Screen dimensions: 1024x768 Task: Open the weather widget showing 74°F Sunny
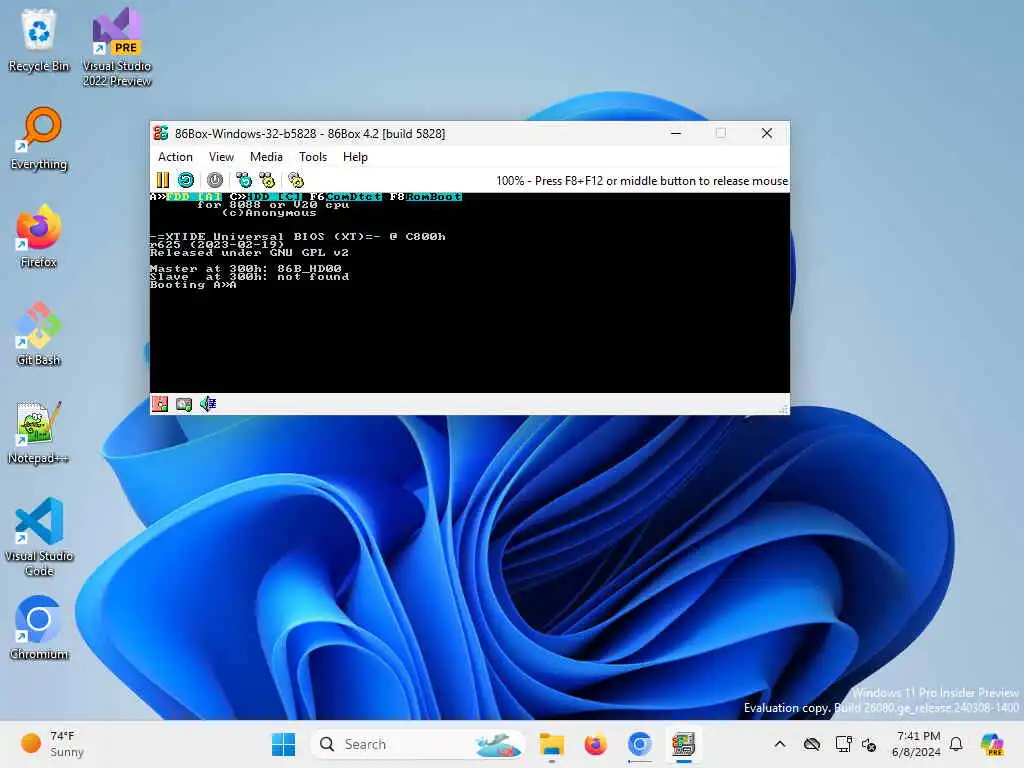click(52, 744)
